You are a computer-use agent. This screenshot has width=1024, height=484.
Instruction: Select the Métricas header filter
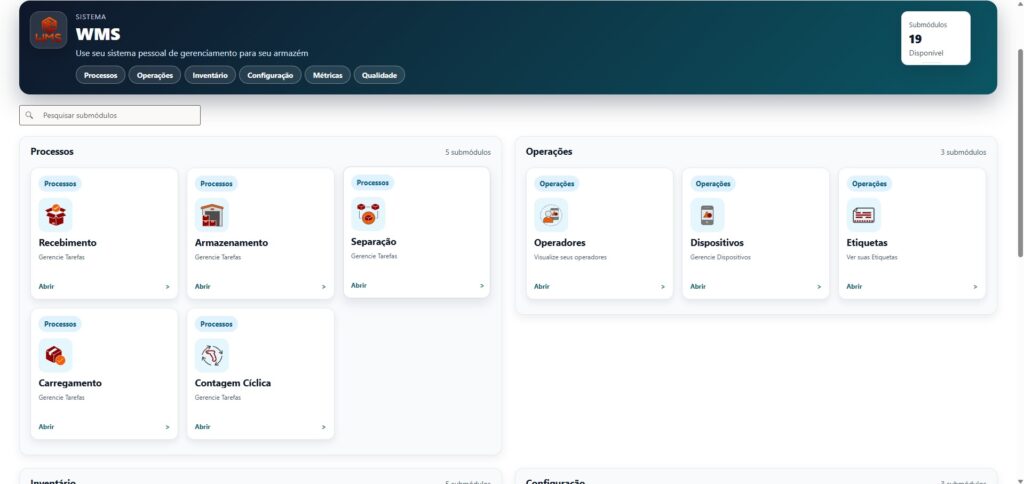328,75
